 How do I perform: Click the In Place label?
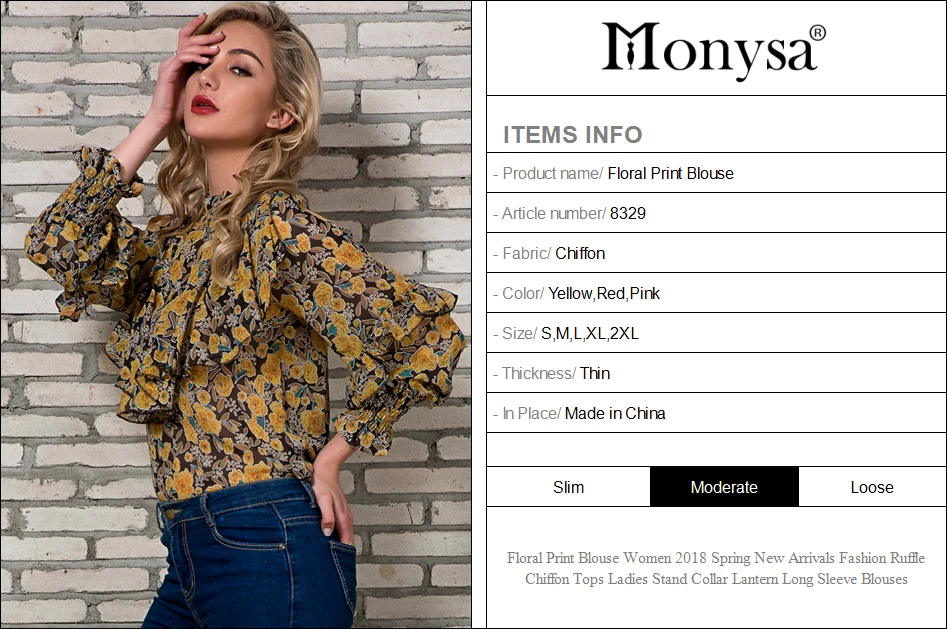(531, 413)
